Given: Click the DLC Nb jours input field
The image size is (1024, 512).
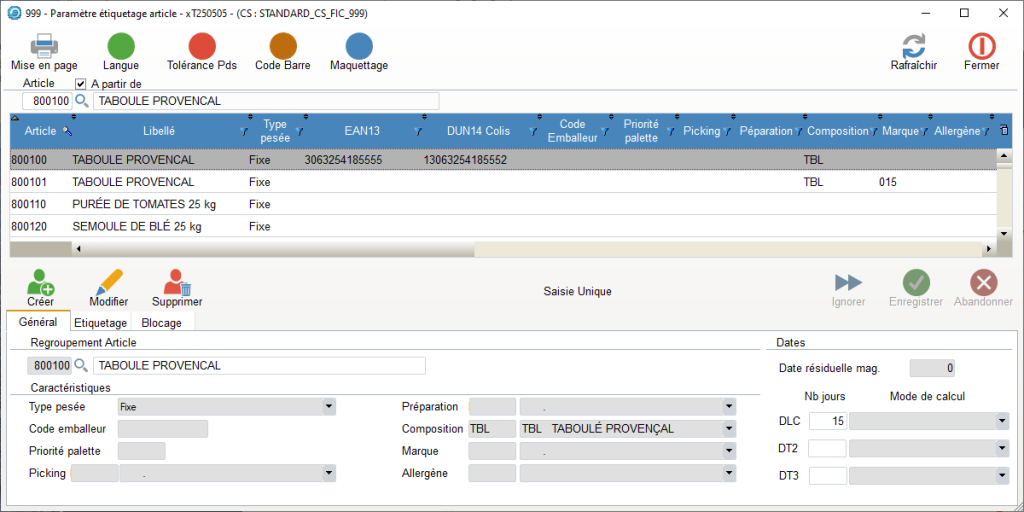Looking at the screenshot, I should (x=827, y=422).
